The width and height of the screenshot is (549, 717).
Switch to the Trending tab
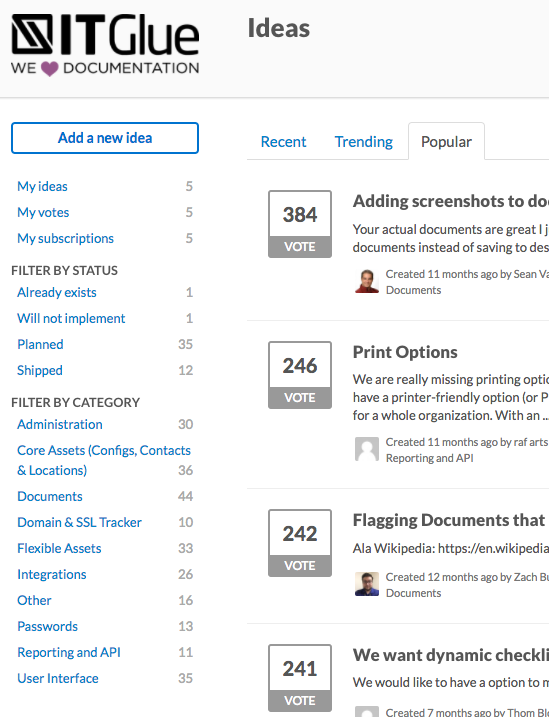click(x=363, y=142)
